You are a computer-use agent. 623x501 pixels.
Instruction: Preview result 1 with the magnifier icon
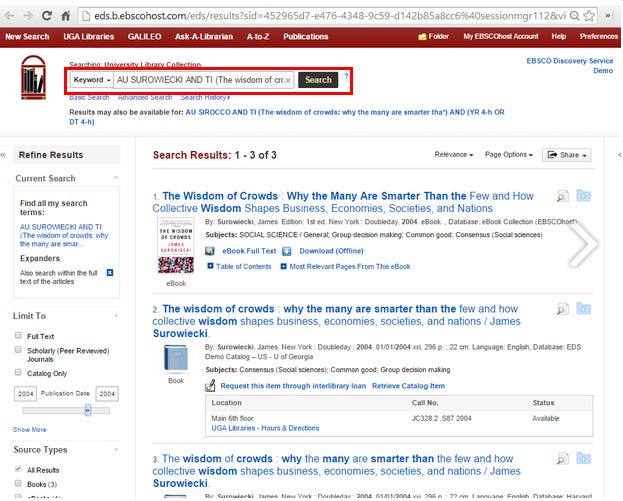[x=563, y=196]
